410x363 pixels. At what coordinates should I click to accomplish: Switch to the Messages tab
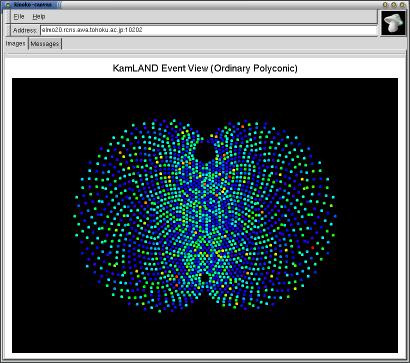coord(45,44)
